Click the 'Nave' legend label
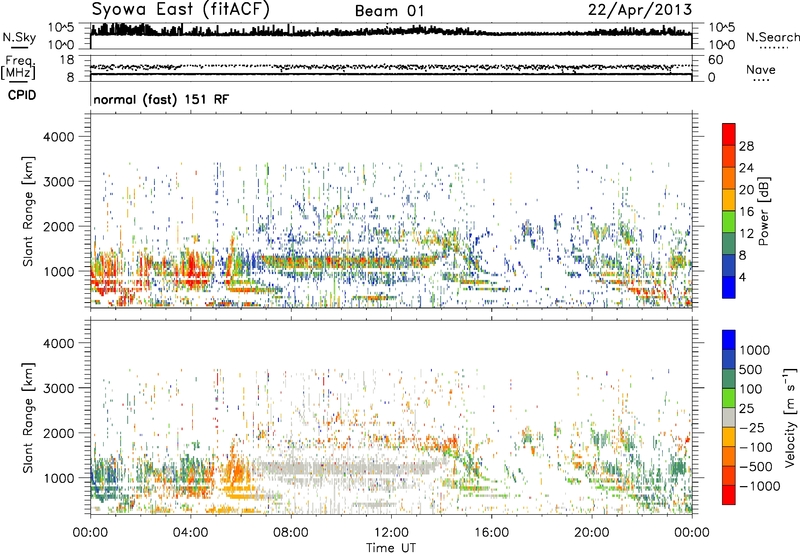Screen dimensions: 800x554 tap(761, 69)
